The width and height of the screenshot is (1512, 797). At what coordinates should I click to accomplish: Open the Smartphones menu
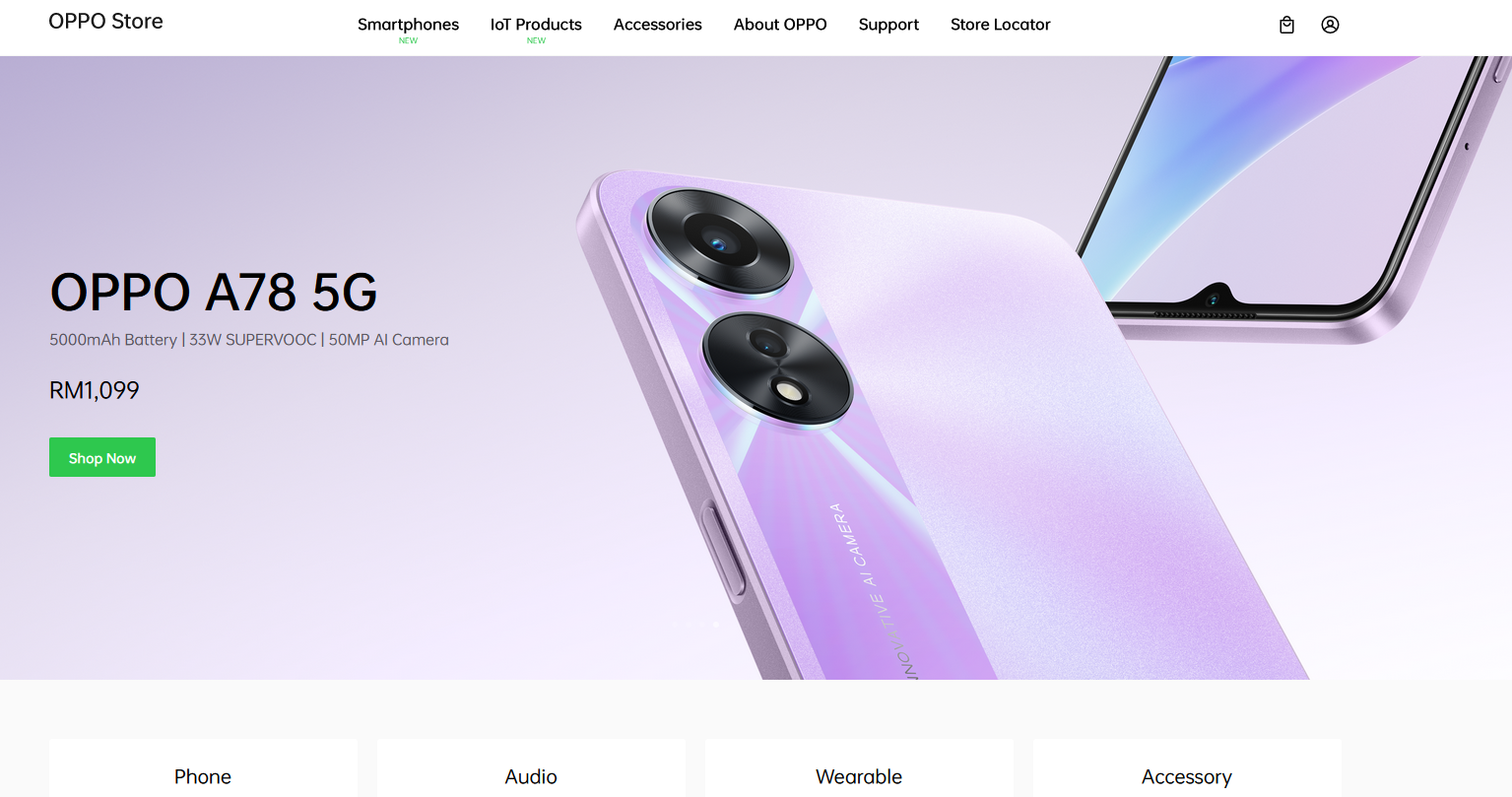408,25
